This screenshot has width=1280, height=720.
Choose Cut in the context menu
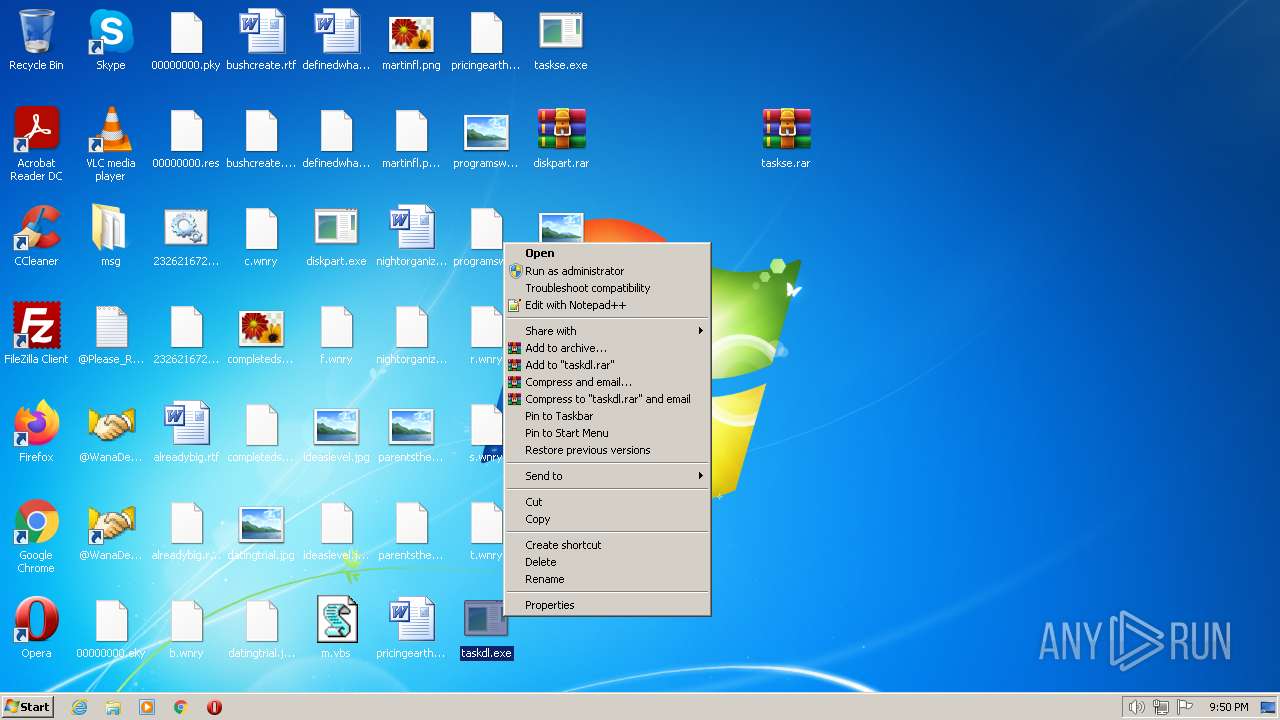click(607, 502)
